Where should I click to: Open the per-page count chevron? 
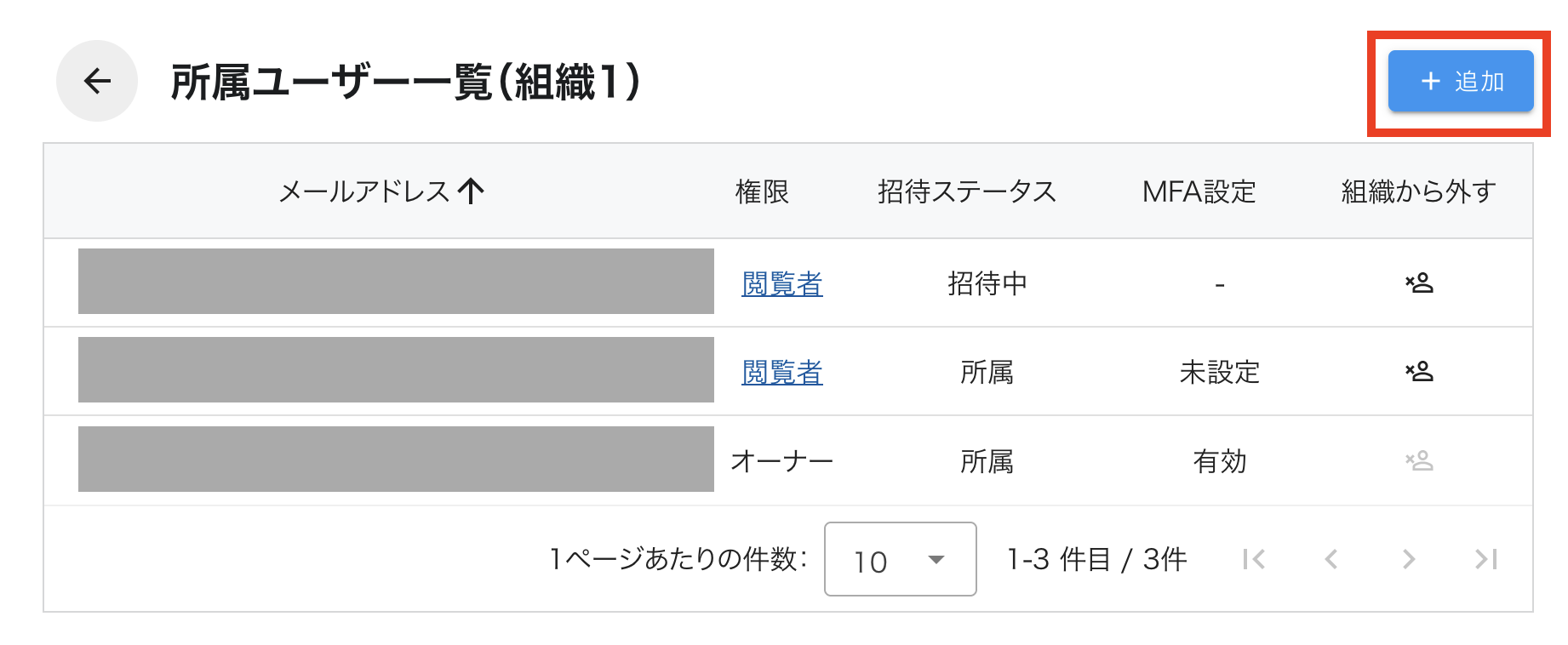936,562
